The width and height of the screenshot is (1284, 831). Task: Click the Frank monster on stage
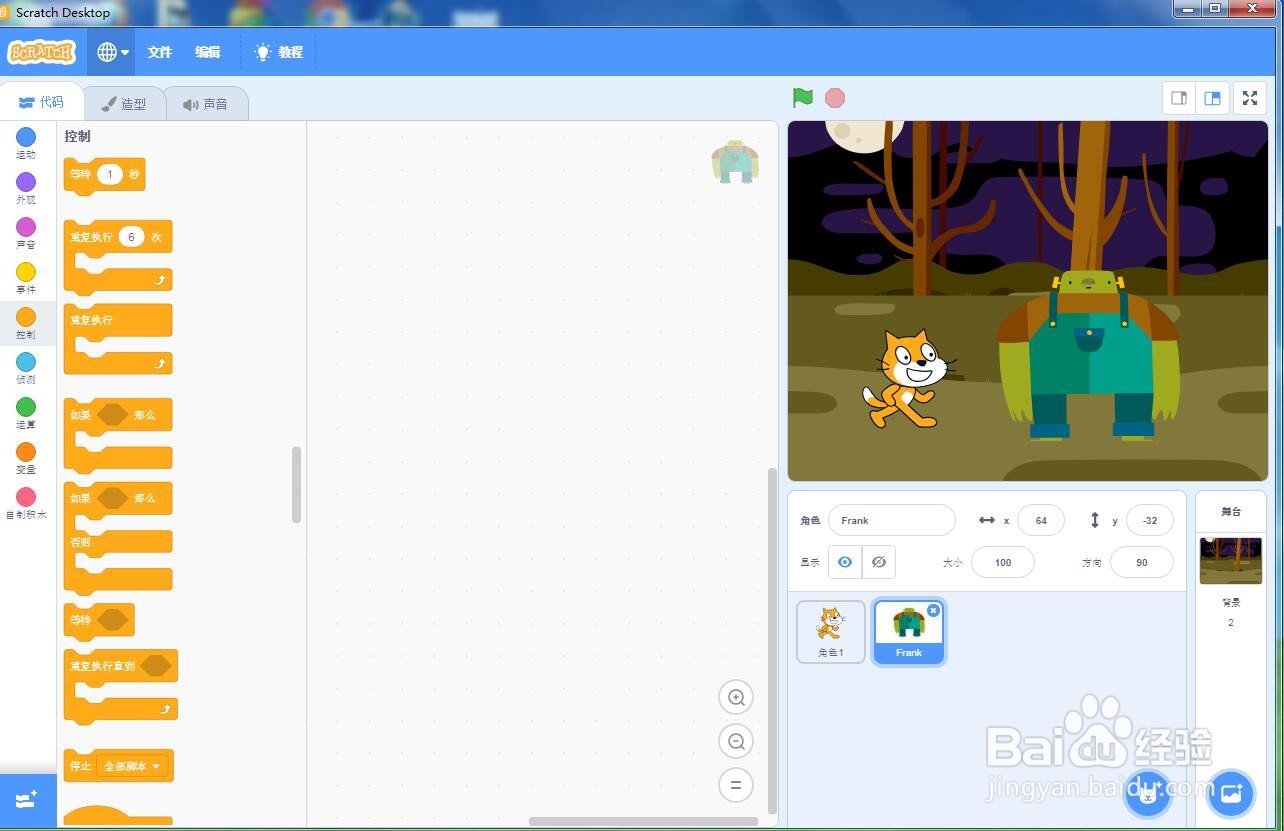(x=1088, y=356)
